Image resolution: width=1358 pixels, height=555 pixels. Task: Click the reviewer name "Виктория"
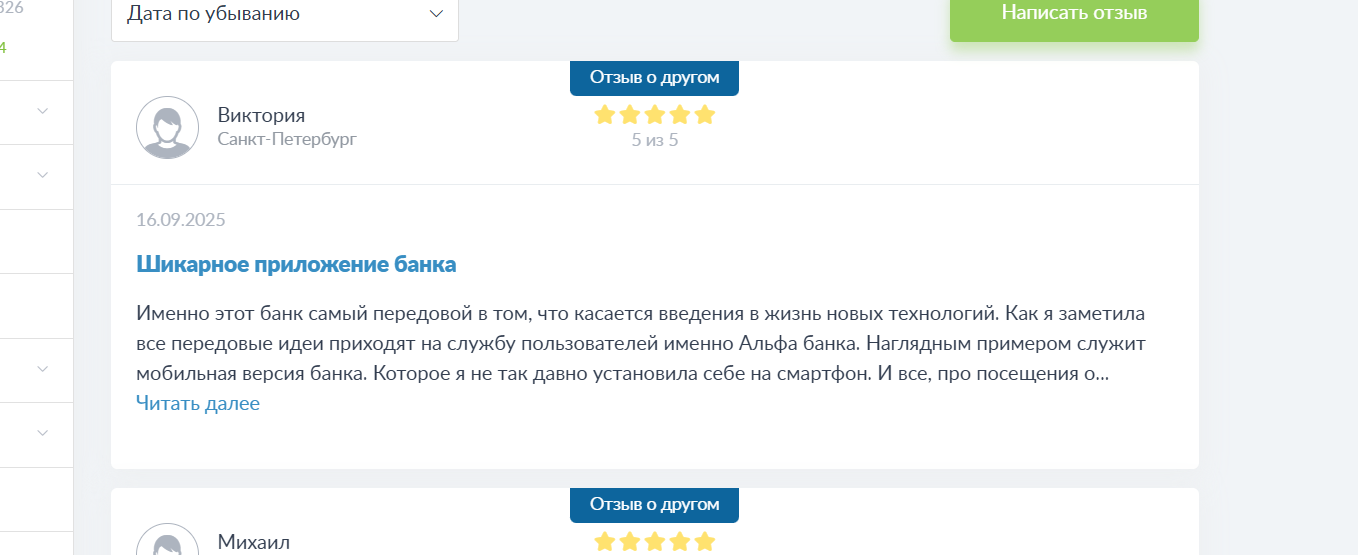(x=261, y=115)
